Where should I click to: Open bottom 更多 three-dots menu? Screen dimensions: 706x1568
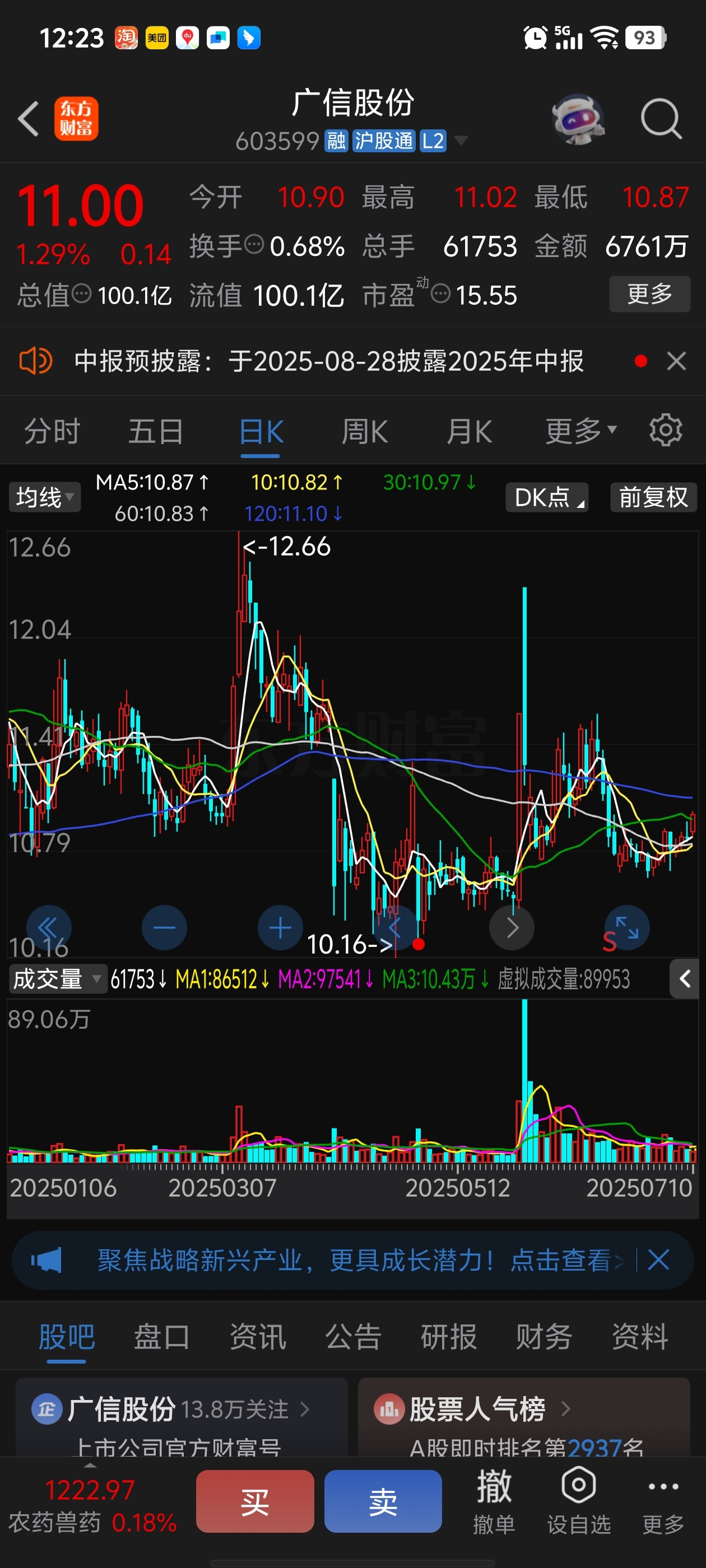663,1501
